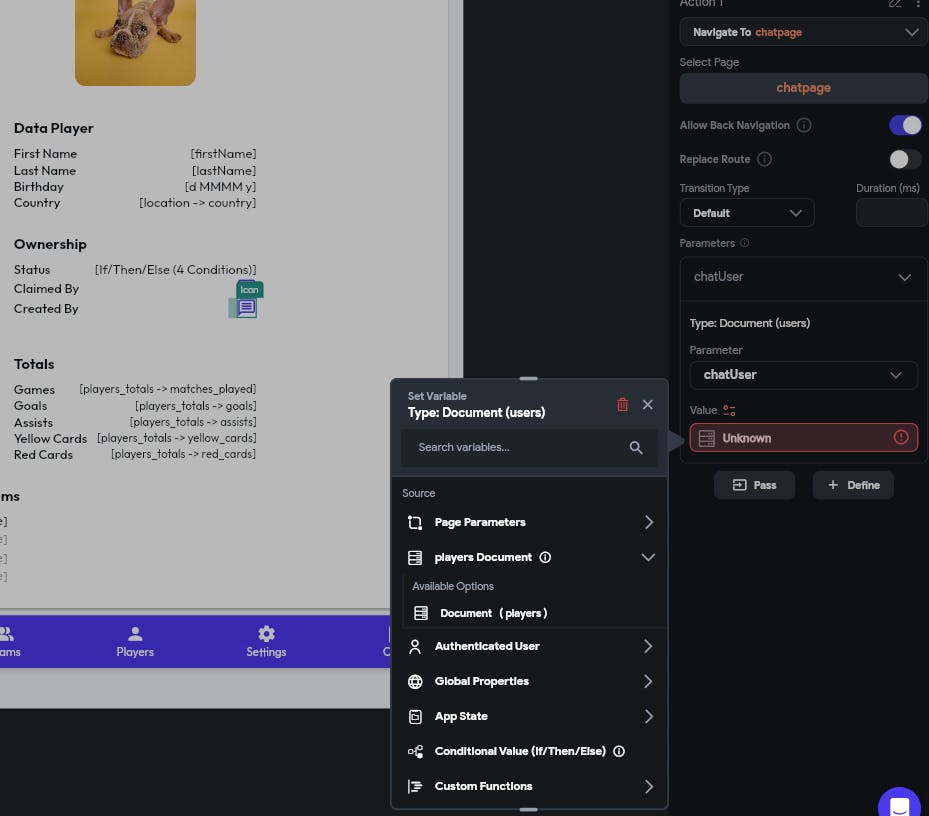
Task: Go to Settings tab in nav bar
Action: coord(266,642)
